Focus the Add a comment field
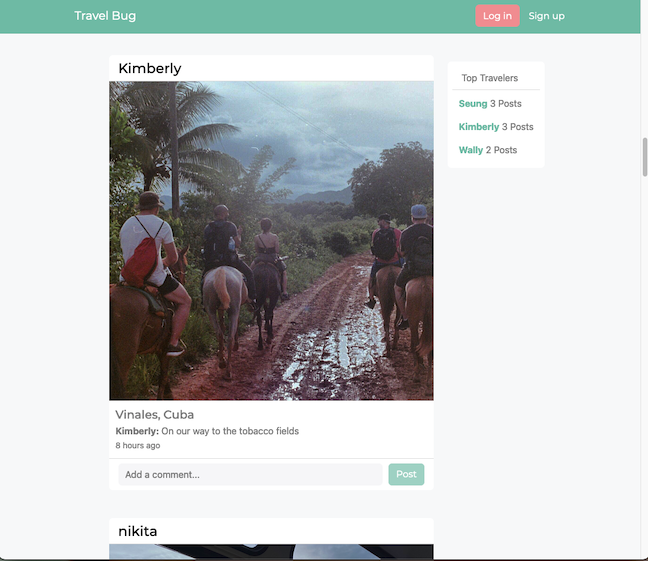The width and height of the screenshot is (648, 561). 250,474
